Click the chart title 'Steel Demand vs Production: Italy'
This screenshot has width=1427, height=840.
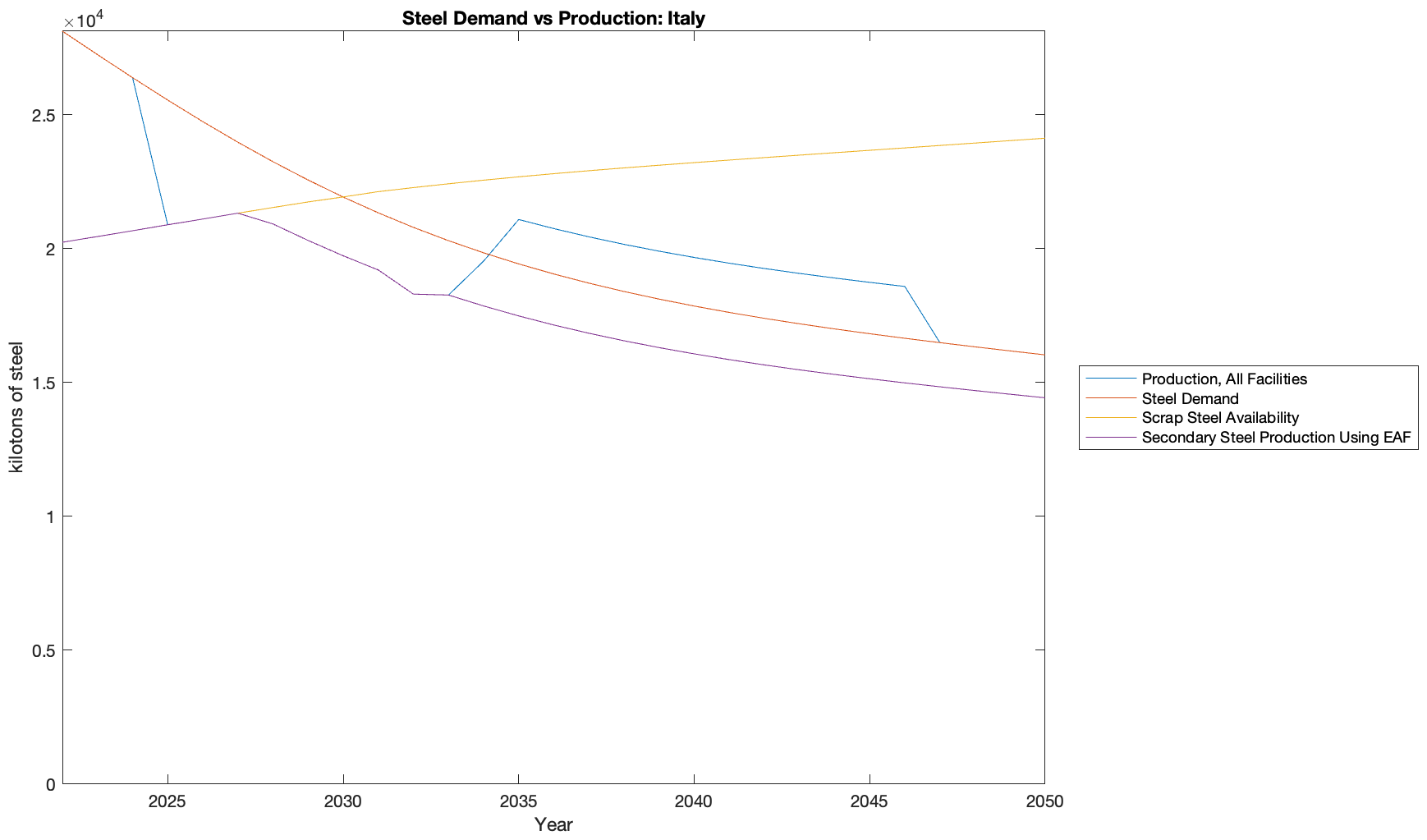[553, 18]
